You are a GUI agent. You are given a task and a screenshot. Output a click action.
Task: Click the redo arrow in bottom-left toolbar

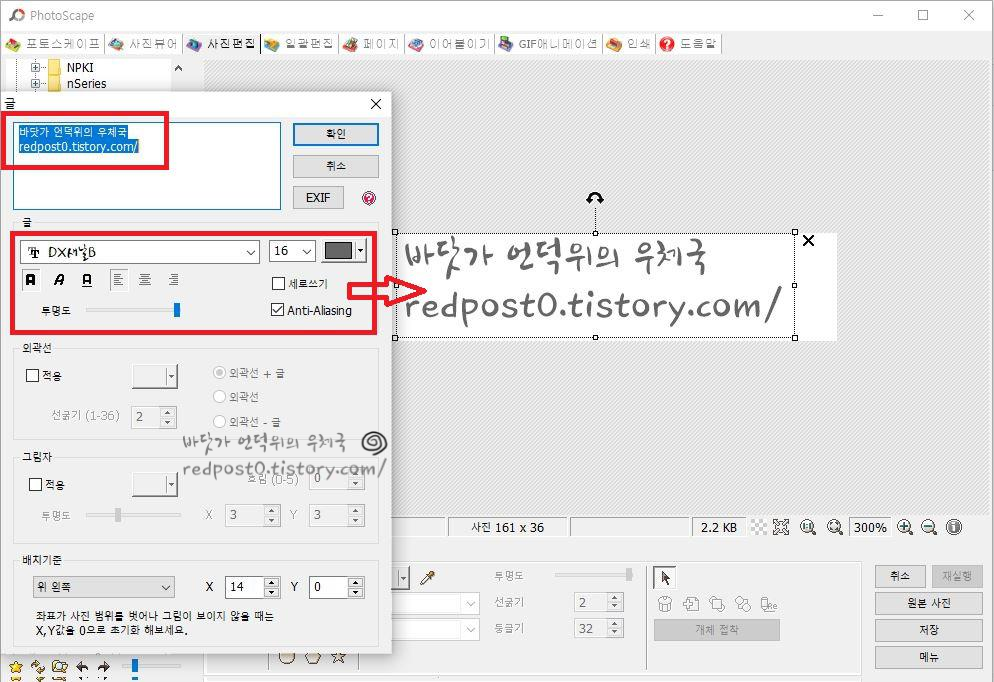point(103,667)
